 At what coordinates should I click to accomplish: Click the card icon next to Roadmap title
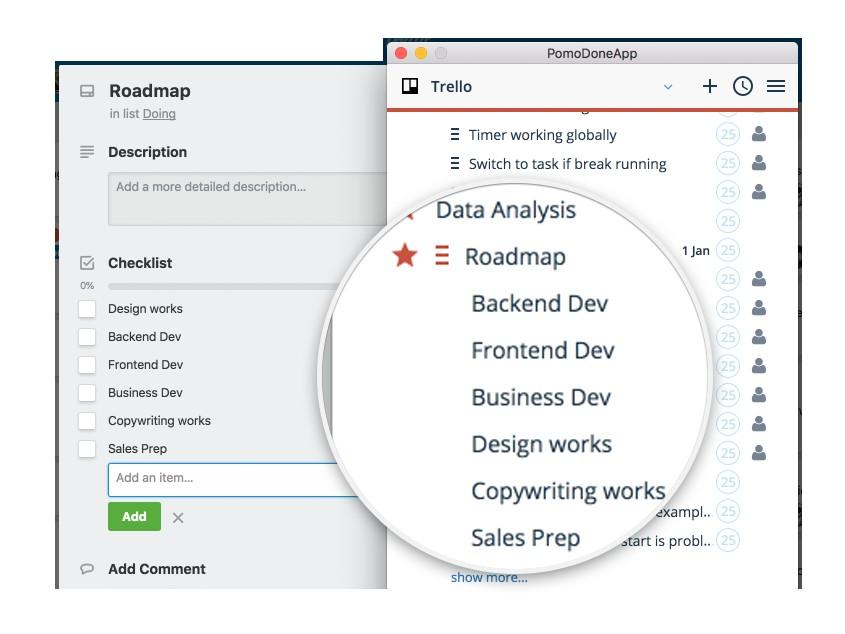coord(87,91)
